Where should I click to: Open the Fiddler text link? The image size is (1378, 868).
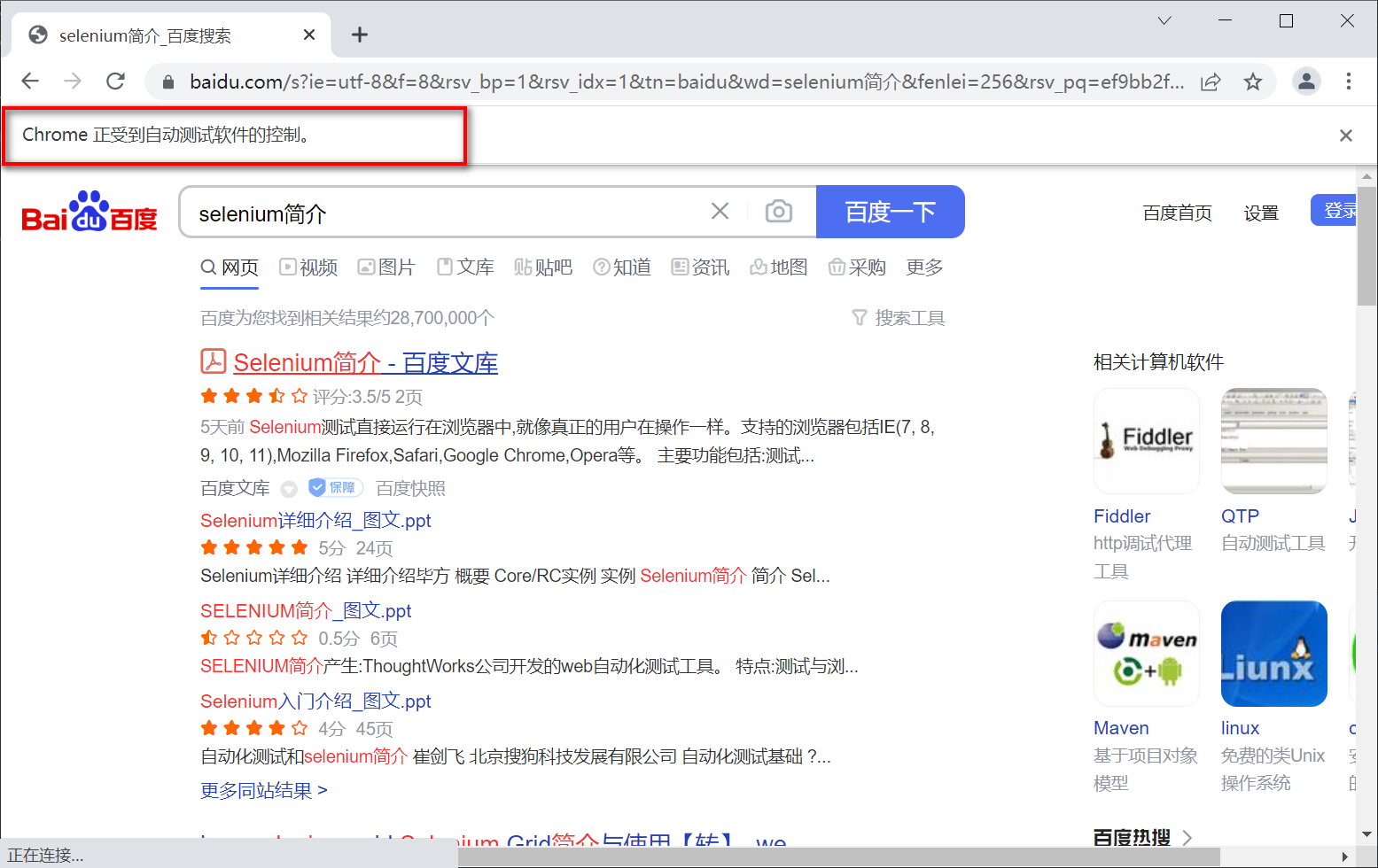(x=1122, y=516)
